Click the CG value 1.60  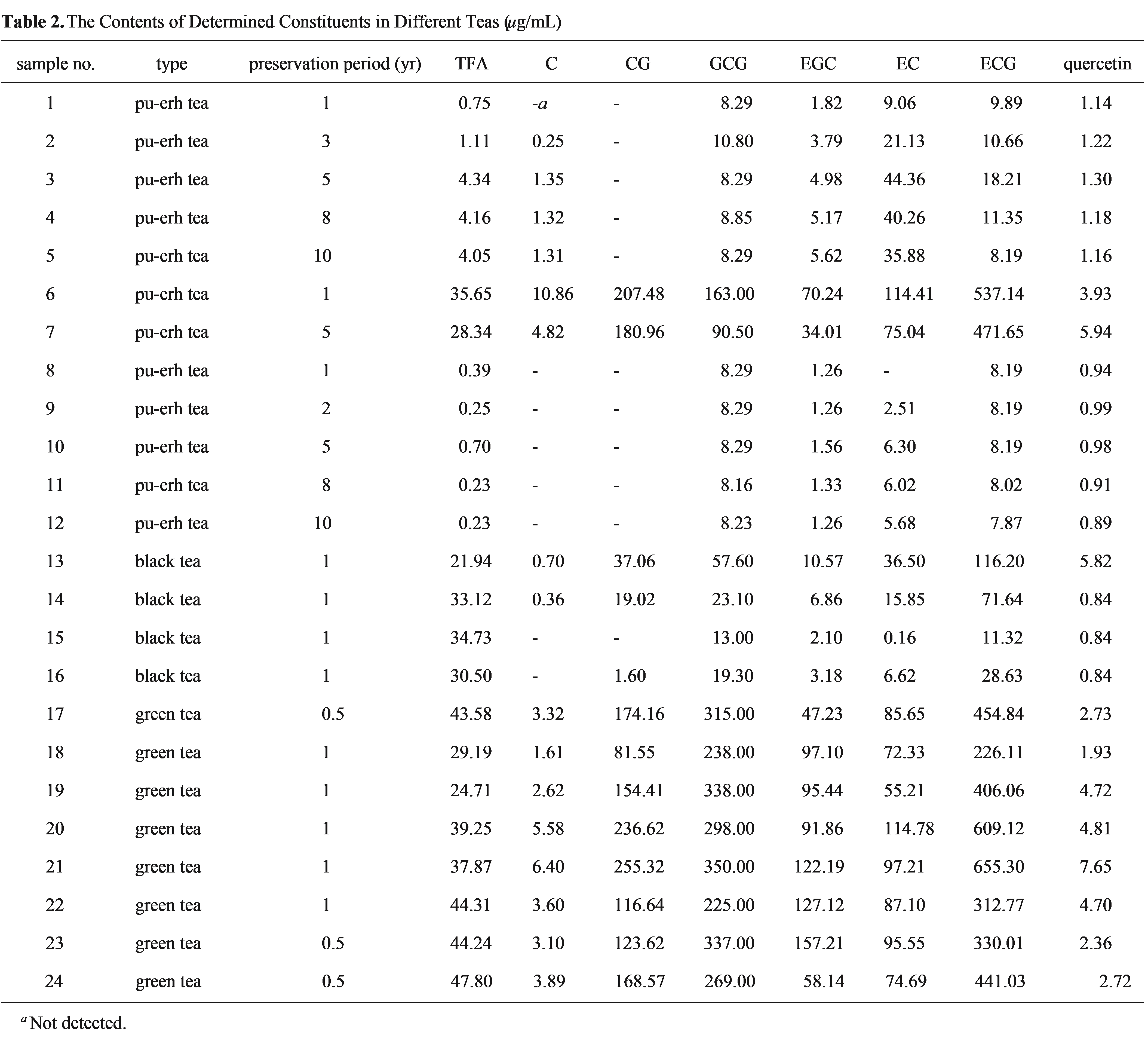click(x=630, y=675)
